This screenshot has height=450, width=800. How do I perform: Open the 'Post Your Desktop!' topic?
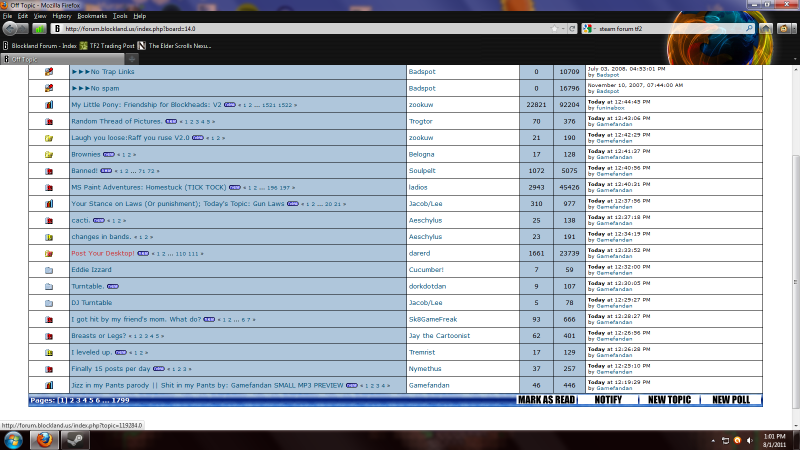pos(102,253)
